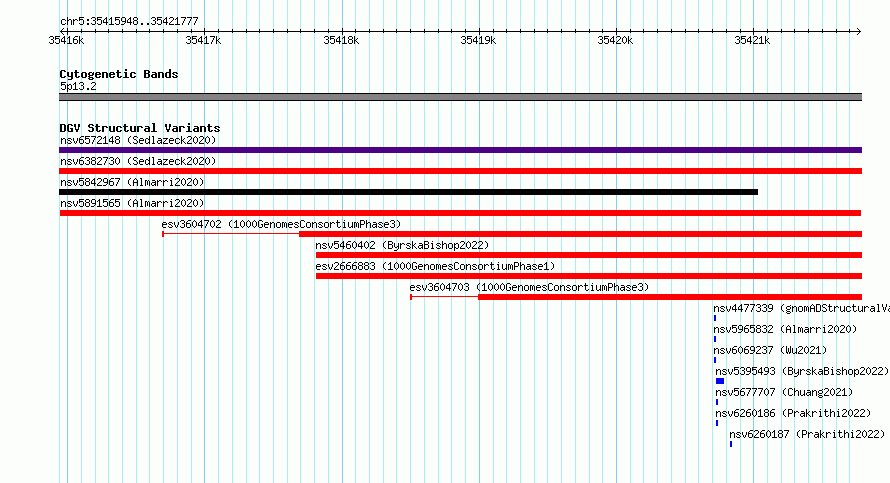Click the nsv5842967 (Almarri2020) label
Image resolution: width=890 pixels, height=483 pixels.
coord(132,182)
